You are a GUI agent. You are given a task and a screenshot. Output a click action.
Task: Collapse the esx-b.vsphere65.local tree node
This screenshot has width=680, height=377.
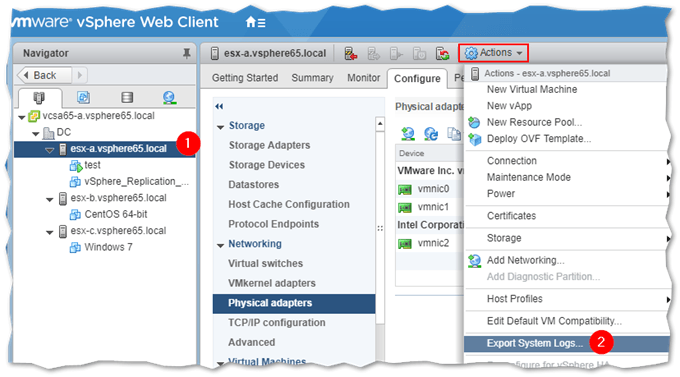50,200
